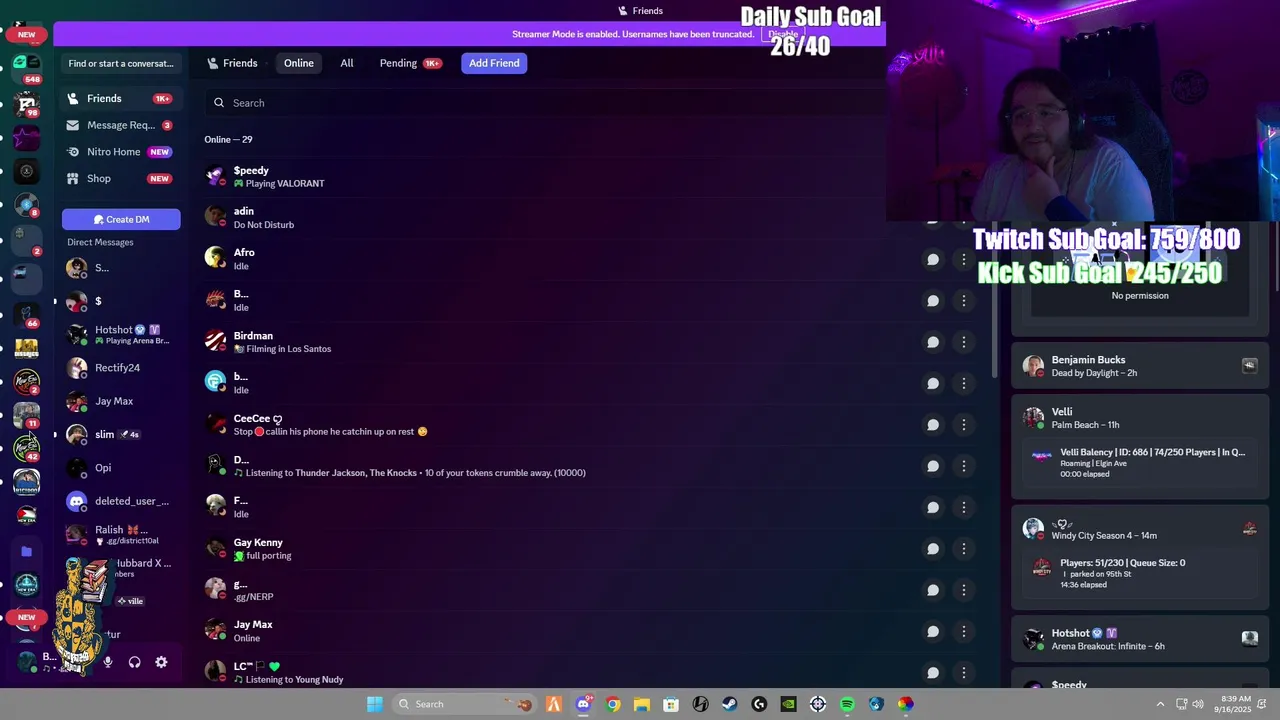The image size is (1280, 720).
Task: Mute the microphone
Action: click(x=108, y=662)
